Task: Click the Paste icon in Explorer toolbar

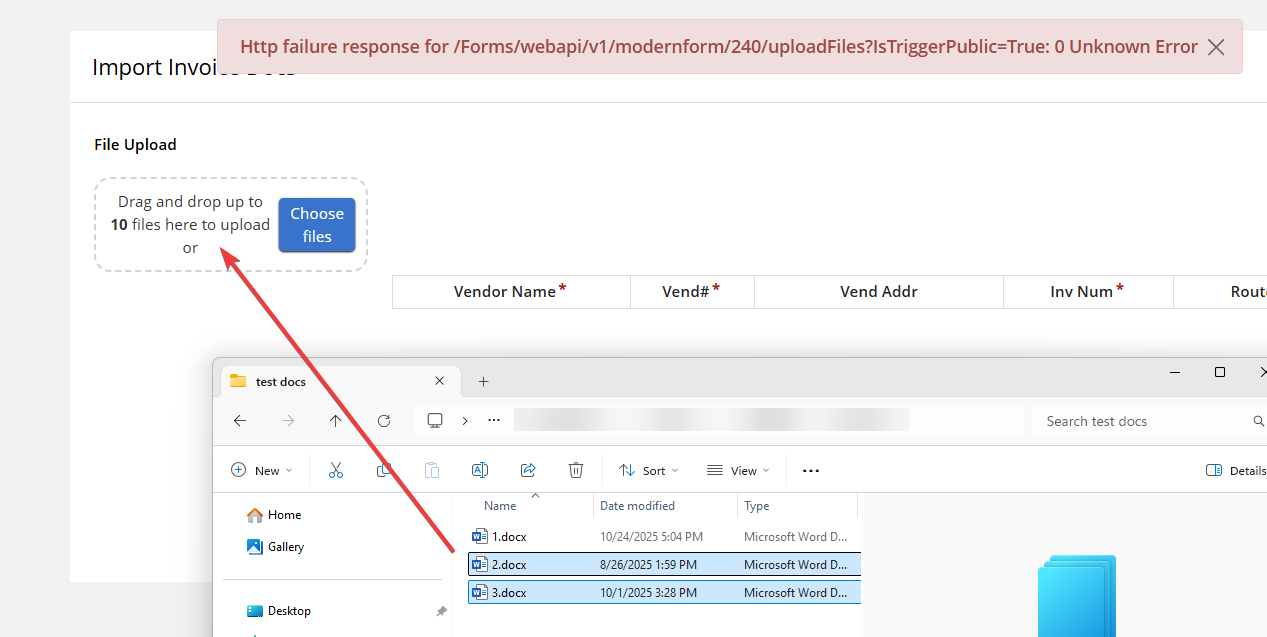Action: pyautogui.click(x=432, y=470)
